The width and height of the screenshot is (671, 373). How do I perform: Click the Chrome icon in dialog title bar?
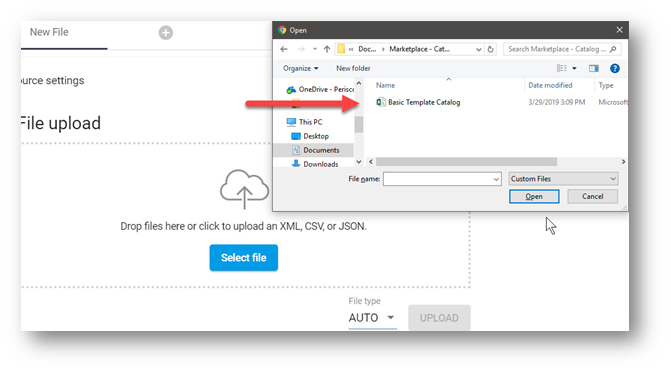(282, 30)
